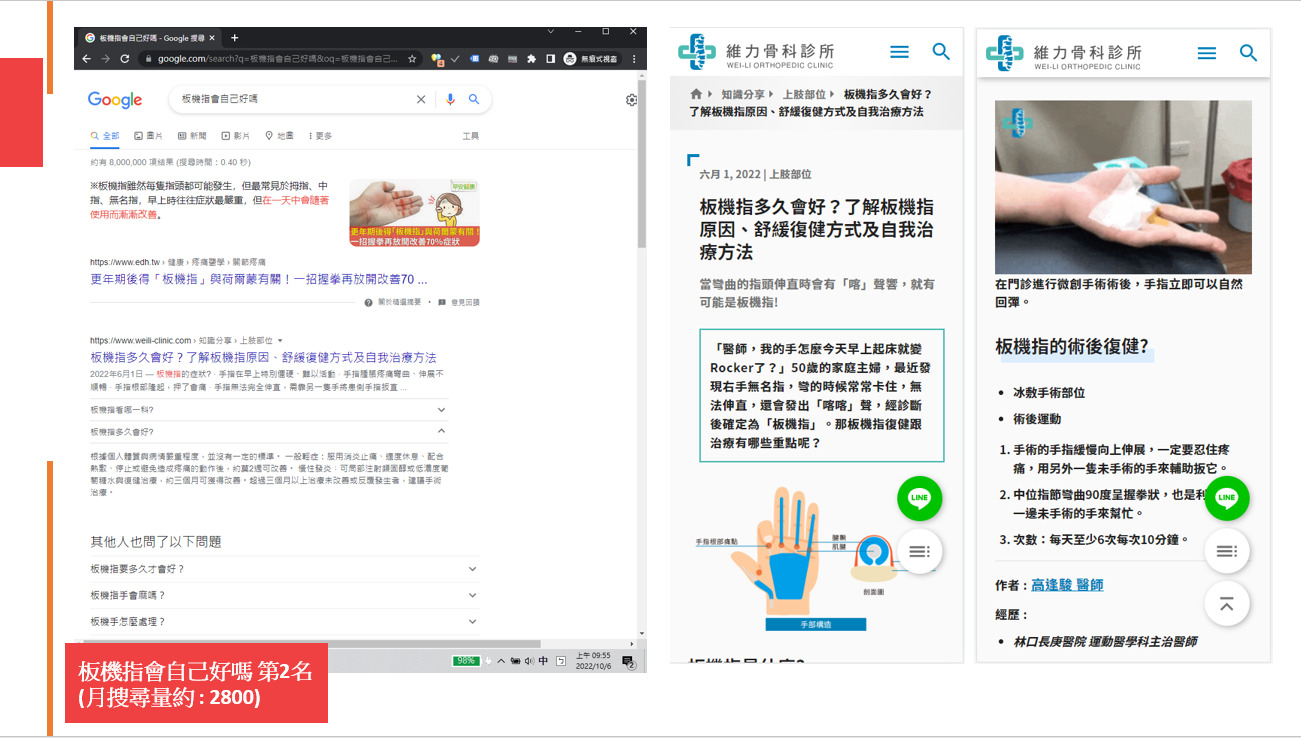1301x738 pixels.
Task: Click into the Google search input field
Action: point(295,99)
